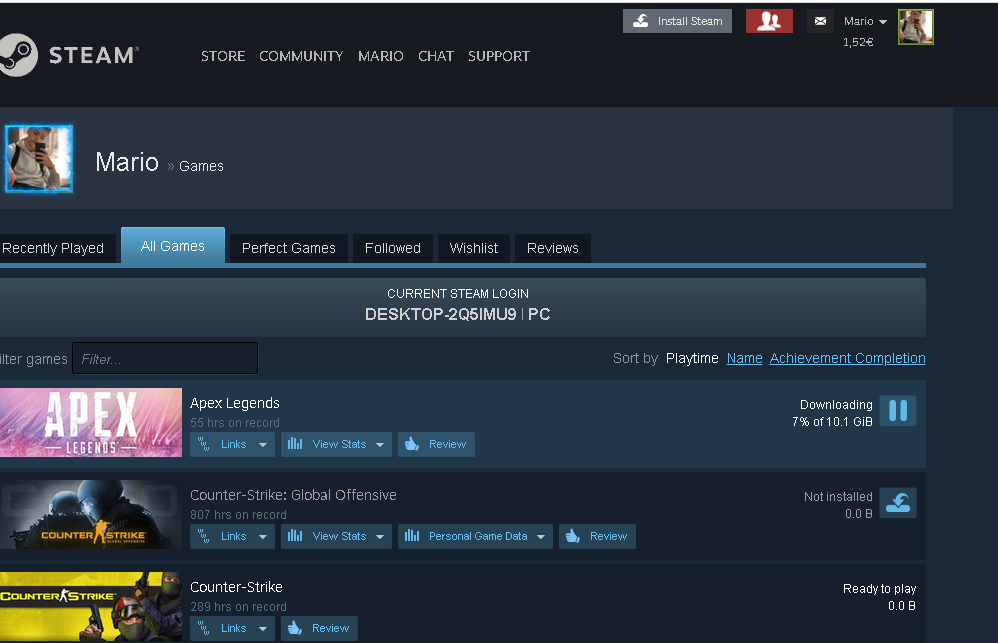Viewport: 998px width, 643px height.
Task: Click the Apex Legends game banner image
Action: pos(91,422)
